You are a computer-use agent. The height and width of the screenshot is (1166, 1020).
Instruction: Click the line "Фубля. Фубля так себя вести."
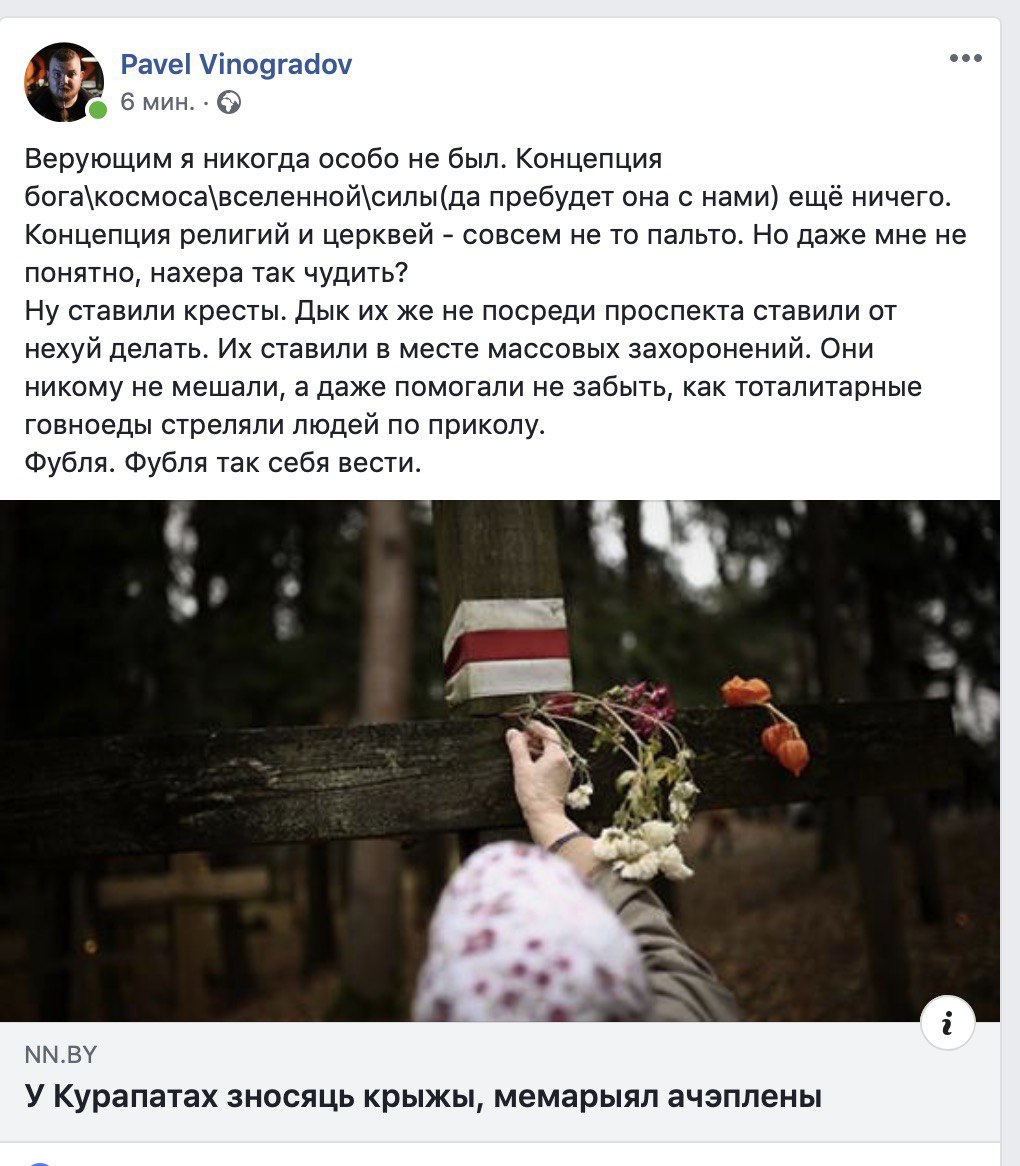coord(223,463)
